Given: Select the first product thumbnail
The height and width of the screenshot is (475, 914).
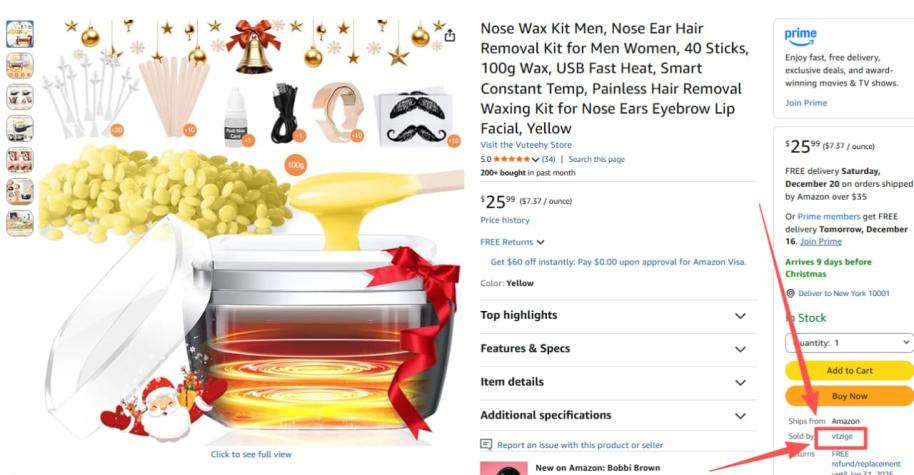Looking at the screenshot, I should 20,34.
